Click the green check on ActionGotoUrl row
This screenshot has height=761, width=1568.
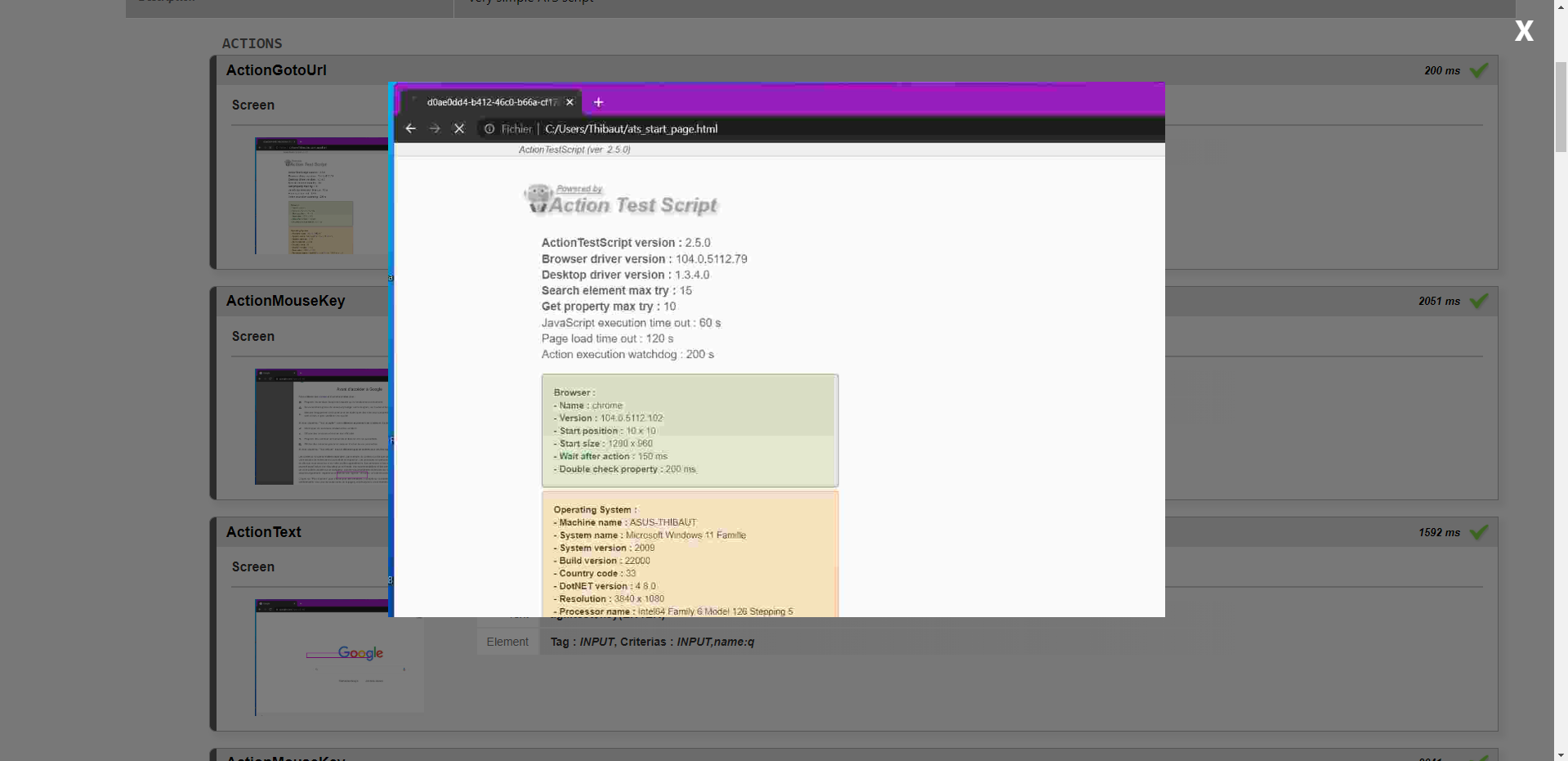pyautogui.click(x=1478, y=70)
